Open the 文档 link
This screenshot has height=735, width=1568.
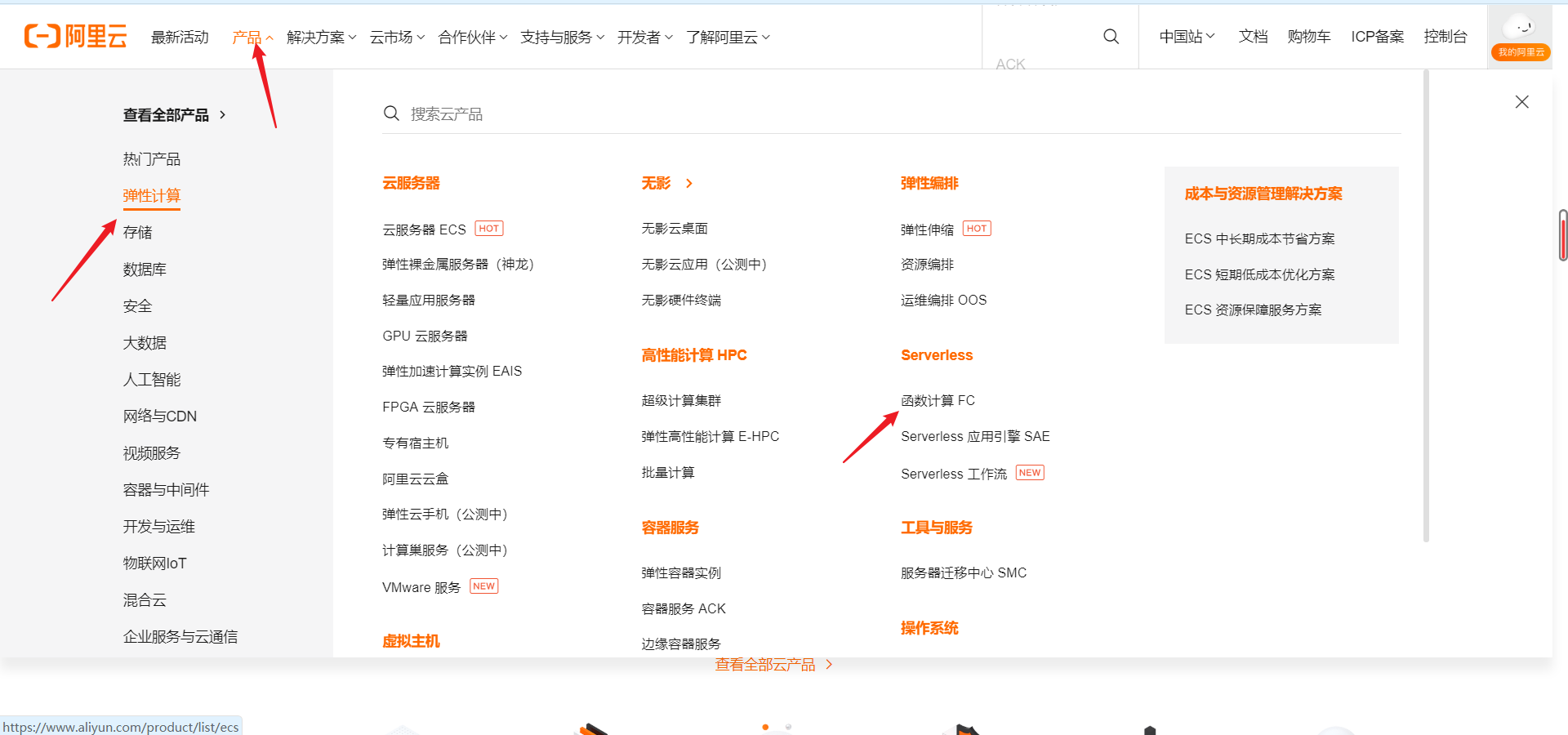(x=1253, y=37)
